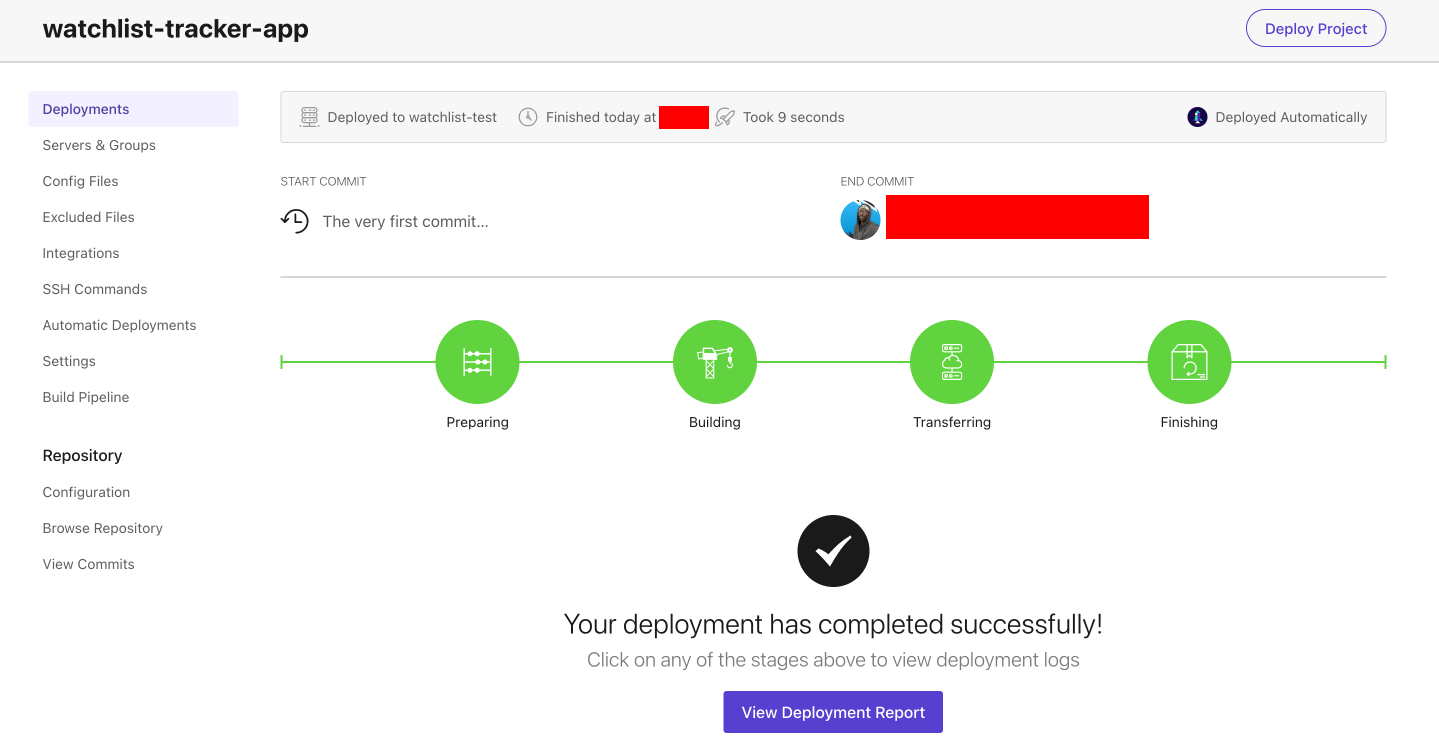The width and height of the screenshot is (1439, 749).
Task: Click the server rack icon beside watchlist-test
Action: pos(309,116)
